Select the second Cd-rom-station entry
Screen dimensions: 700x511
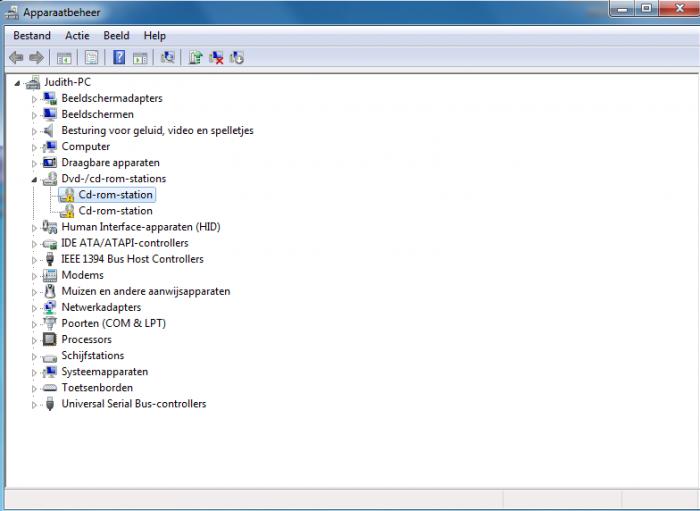[x=116, y=211]
